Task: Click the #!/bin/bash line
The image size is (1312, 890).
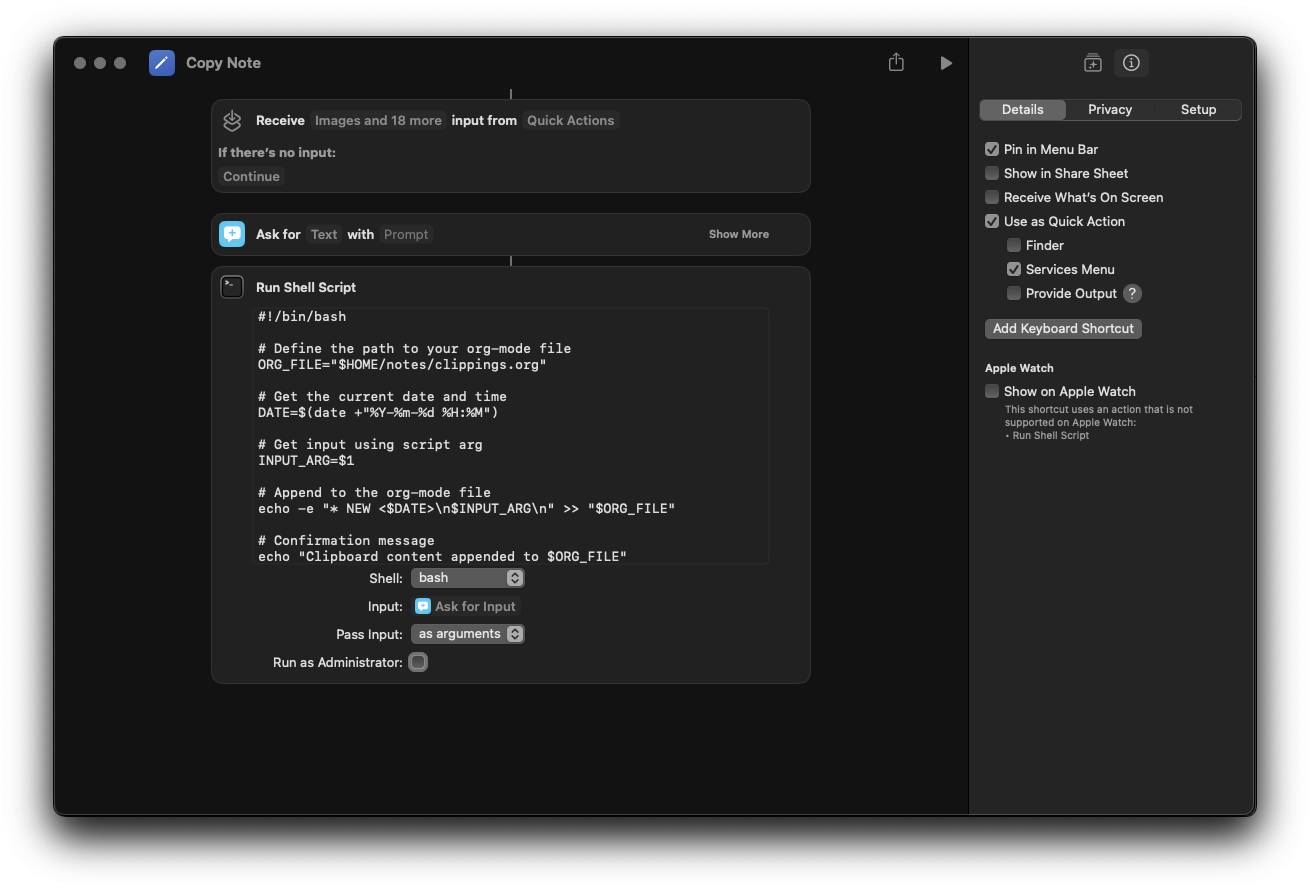Action: click(x=302, y=317)
